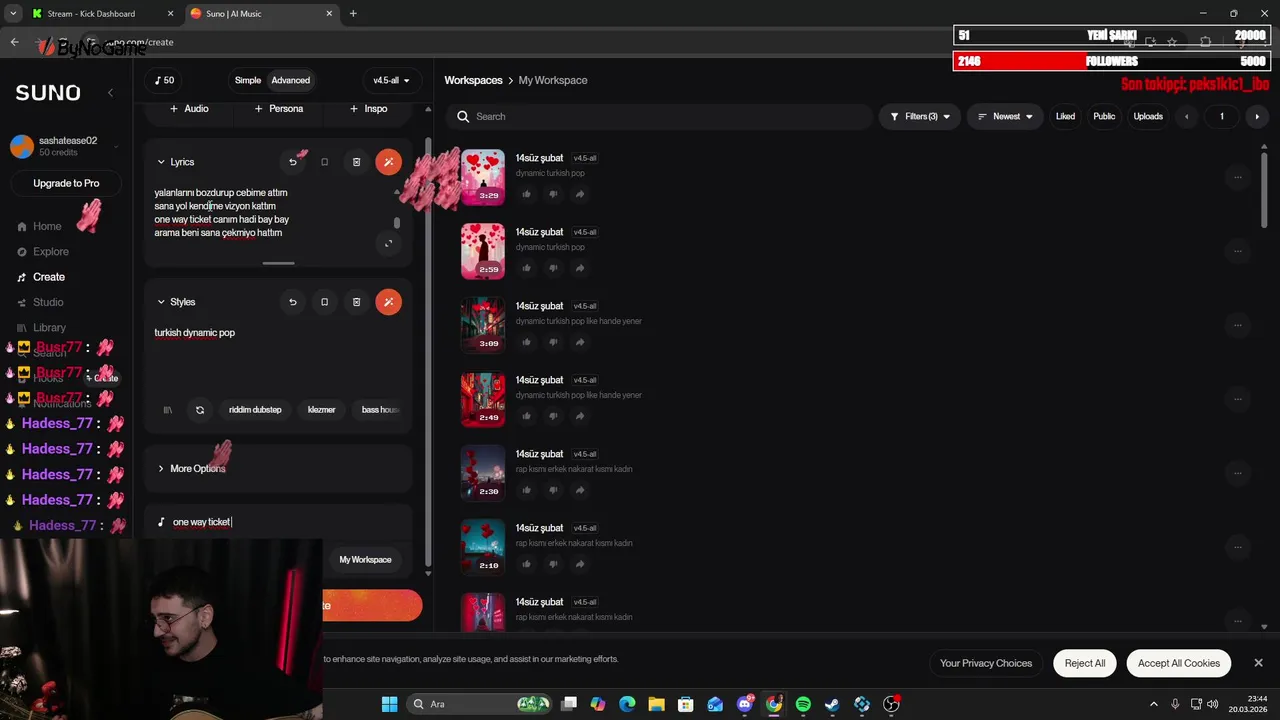The height and width of the screenshot is (720, 1280).
Task: Add klezmer style tag
Action: click(321, 410)
